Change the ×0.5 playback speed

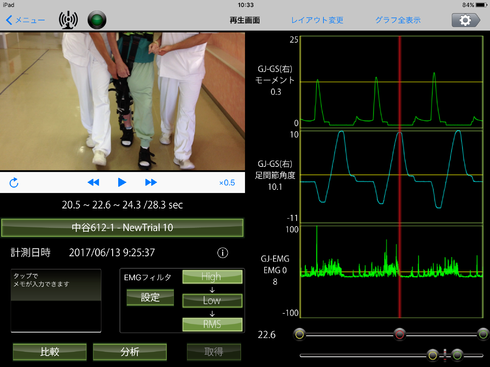pyautogui.click(x=227, y=183)
